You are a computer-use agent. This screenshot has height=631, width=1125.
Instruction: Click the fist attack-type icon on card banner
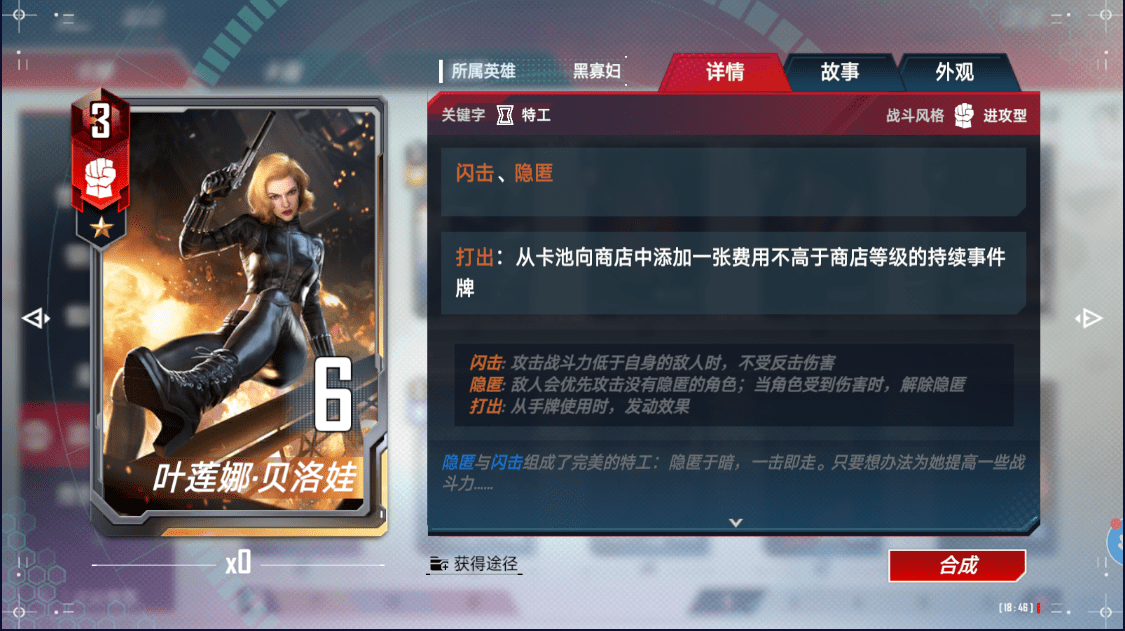100,177
